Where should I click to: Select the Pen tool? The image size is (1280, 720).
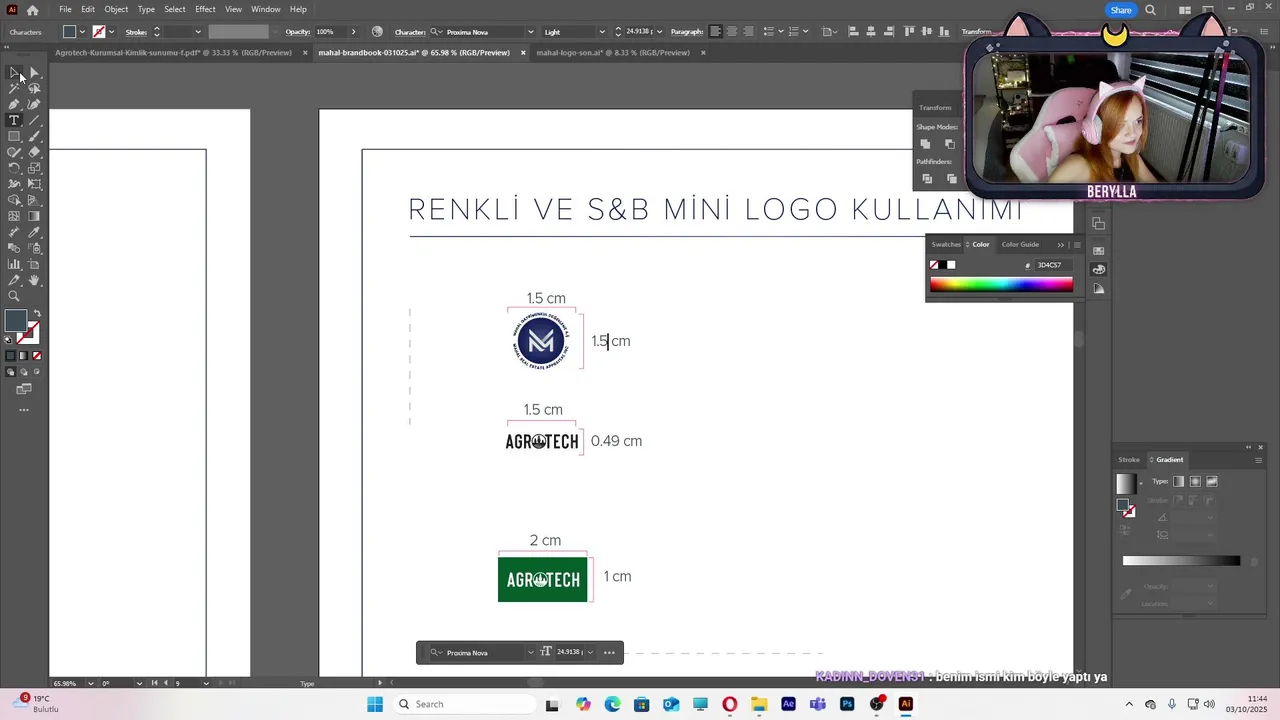[x=14, y=105]
